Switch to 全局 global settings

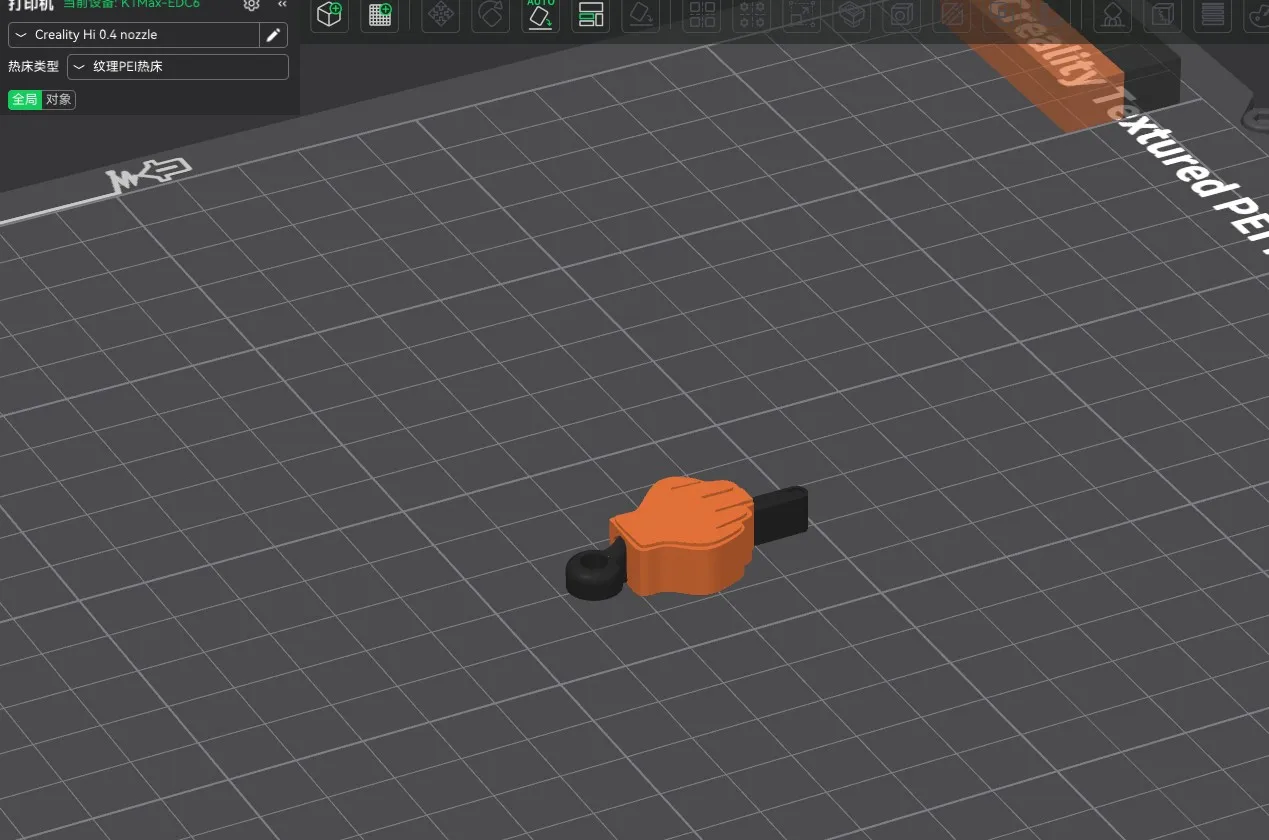tap(25, 100)
